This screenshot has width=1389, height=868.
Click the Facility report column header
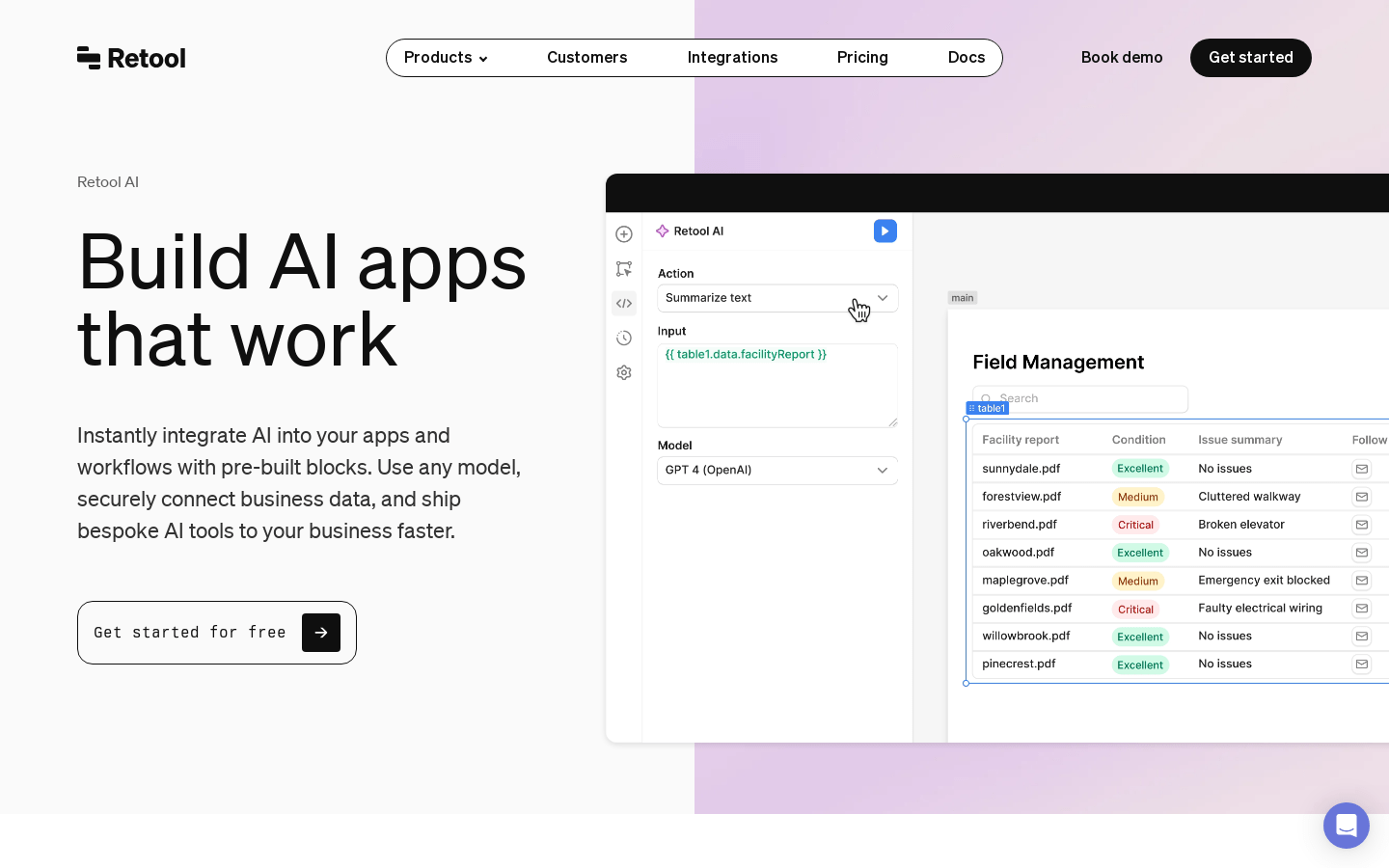pos(1021,440)
